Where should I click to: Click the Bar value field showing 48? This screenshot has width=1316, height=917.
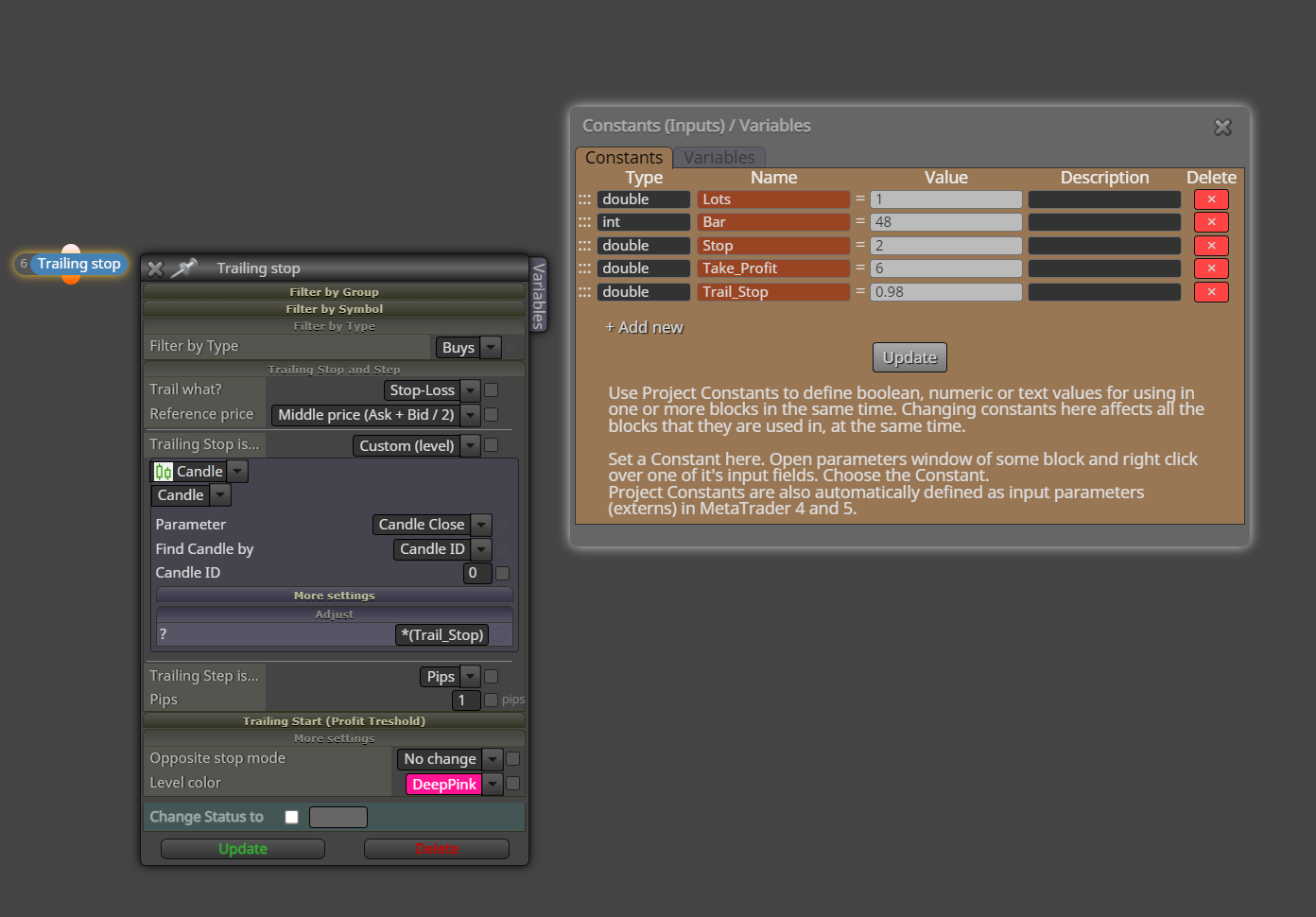[x=946, y=222]
